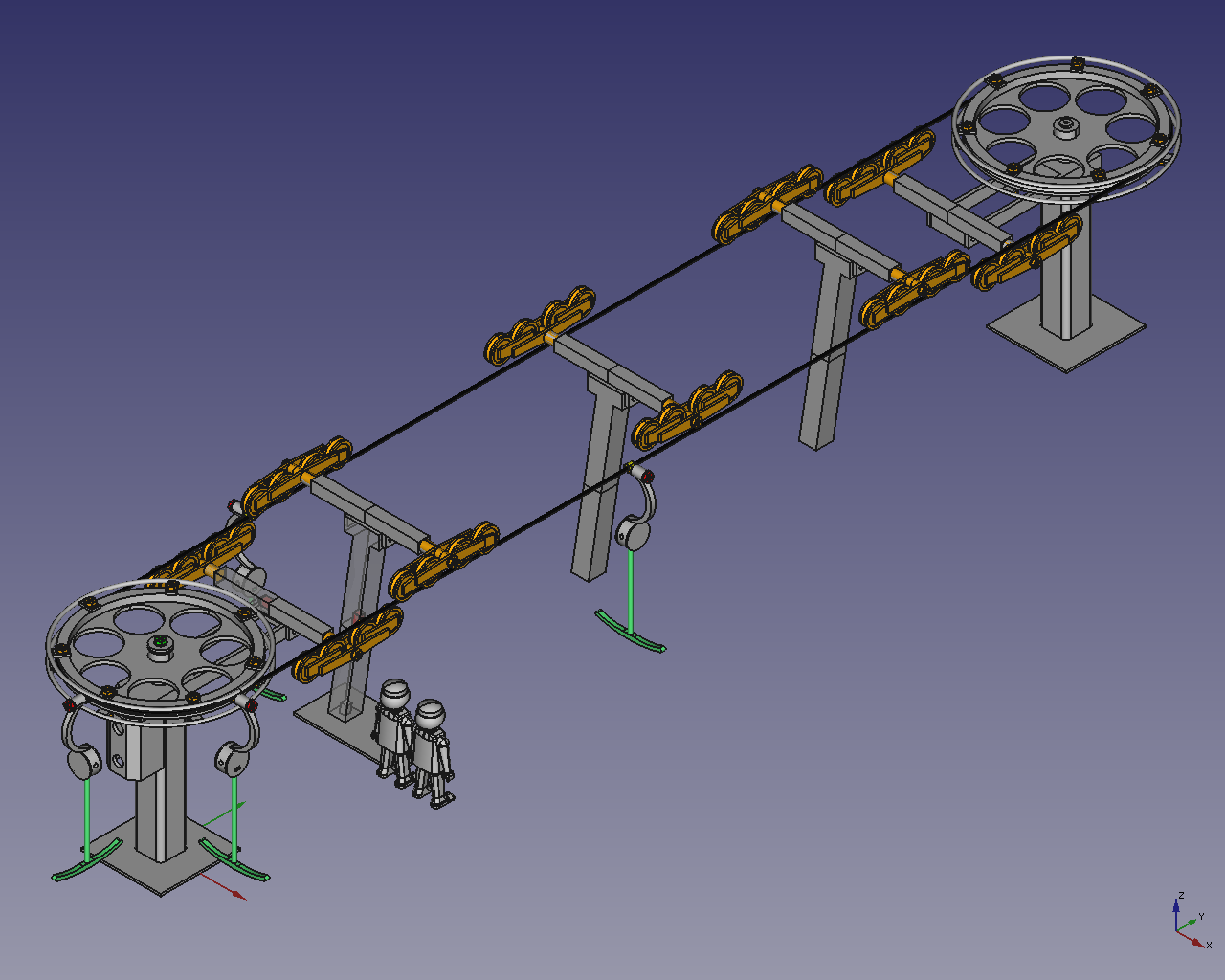This screenshot has height=980, width=1225.
Task: Click the mid-span T-bar spring box
Action: click(x=633, y=535)
